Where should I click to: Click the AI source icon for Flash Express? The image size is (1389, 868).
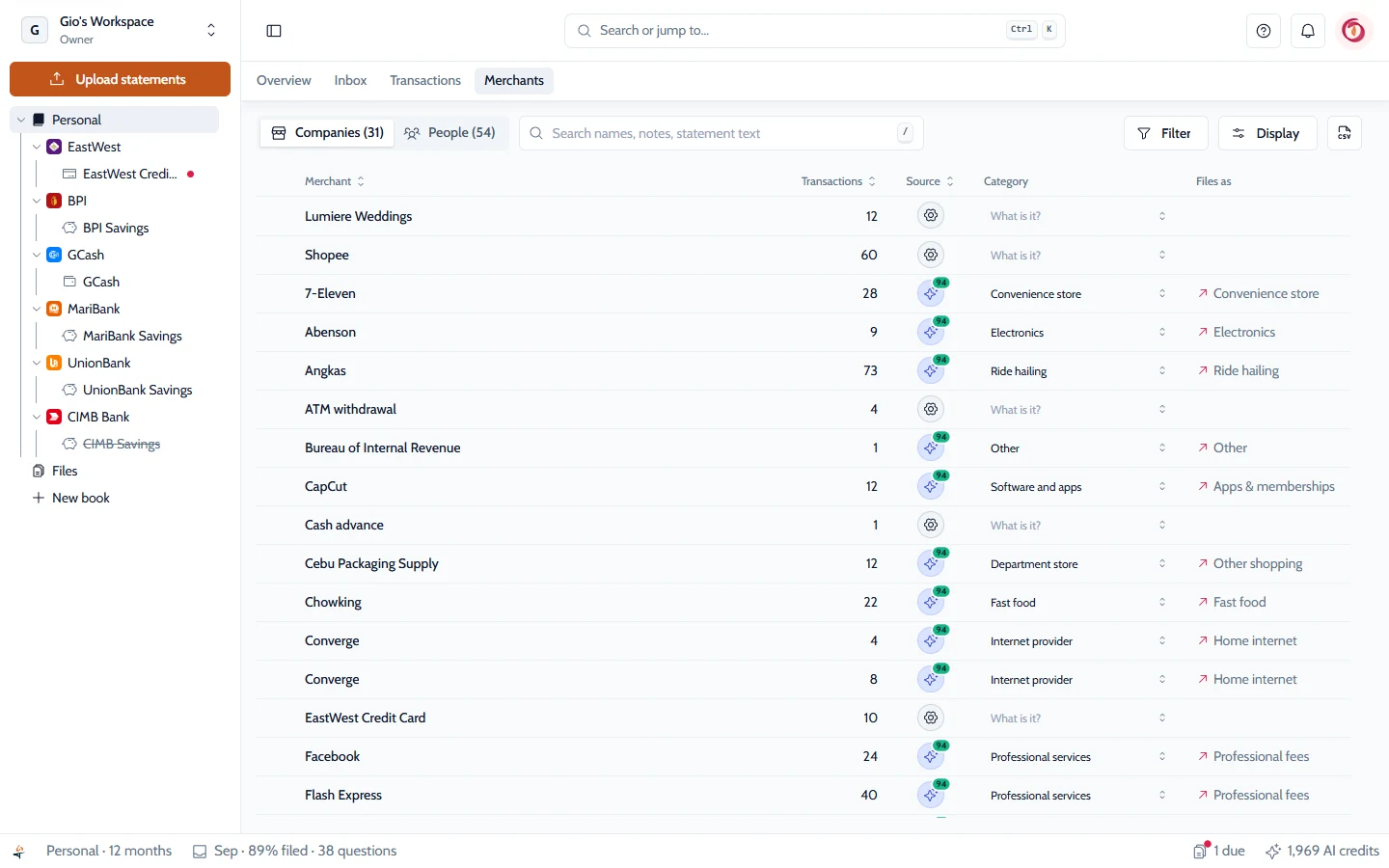[x=931, y=795]
